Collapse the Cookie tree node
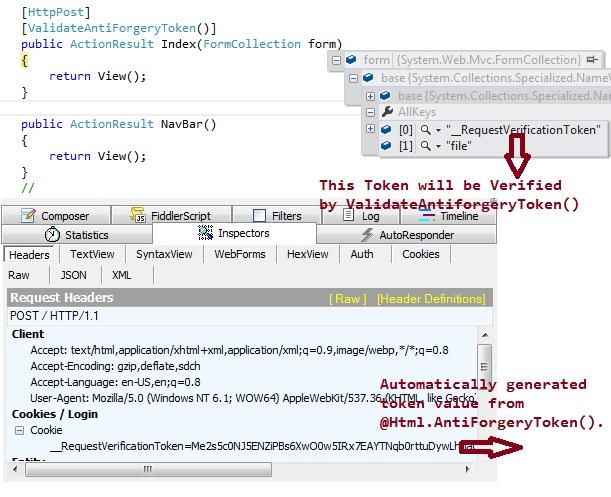This screenshot has width=611, height=497. [18, 430]
